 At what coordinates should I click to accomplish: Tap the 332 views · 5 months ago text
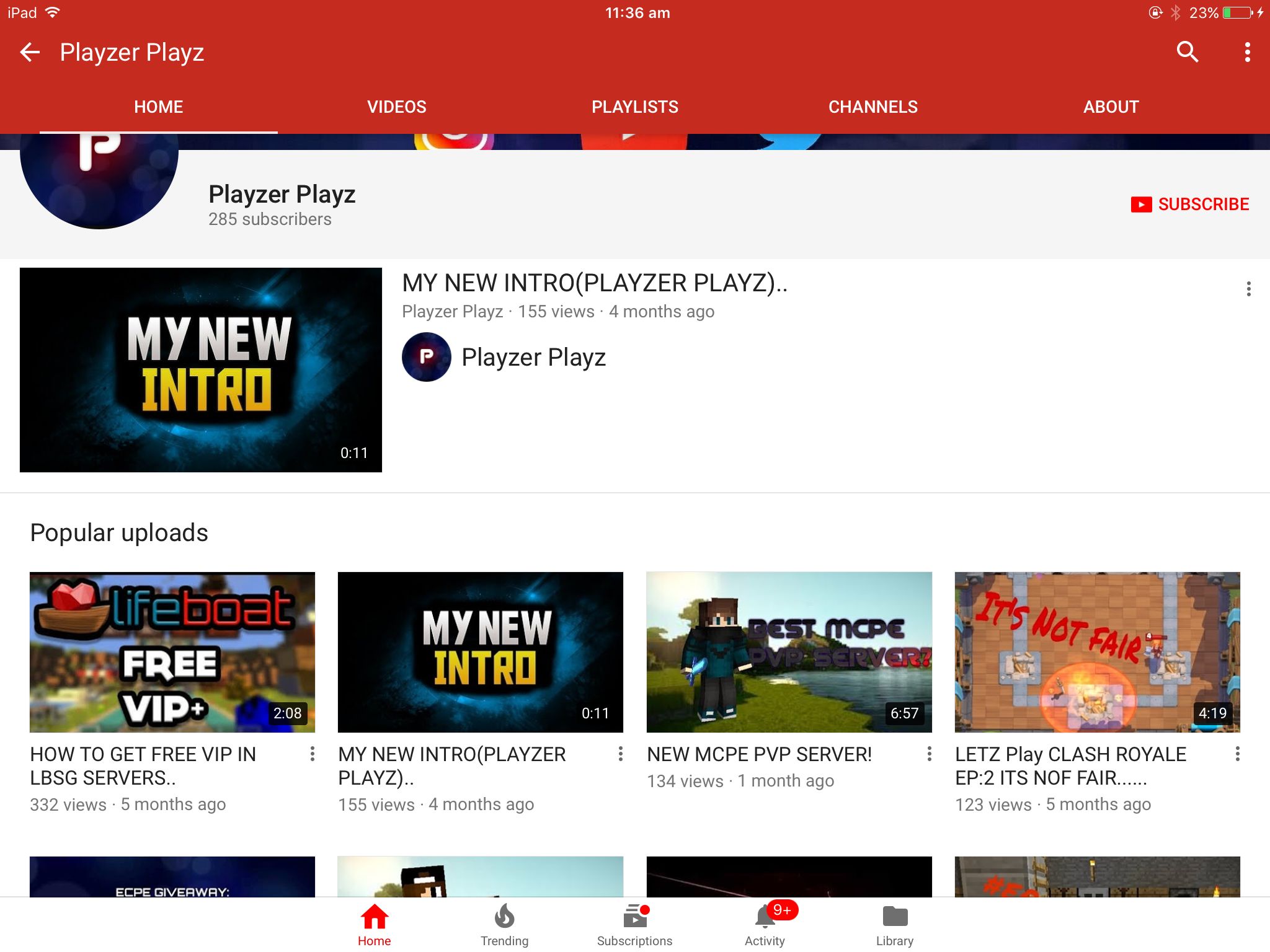pyautogui.click(x=128, y=804)
